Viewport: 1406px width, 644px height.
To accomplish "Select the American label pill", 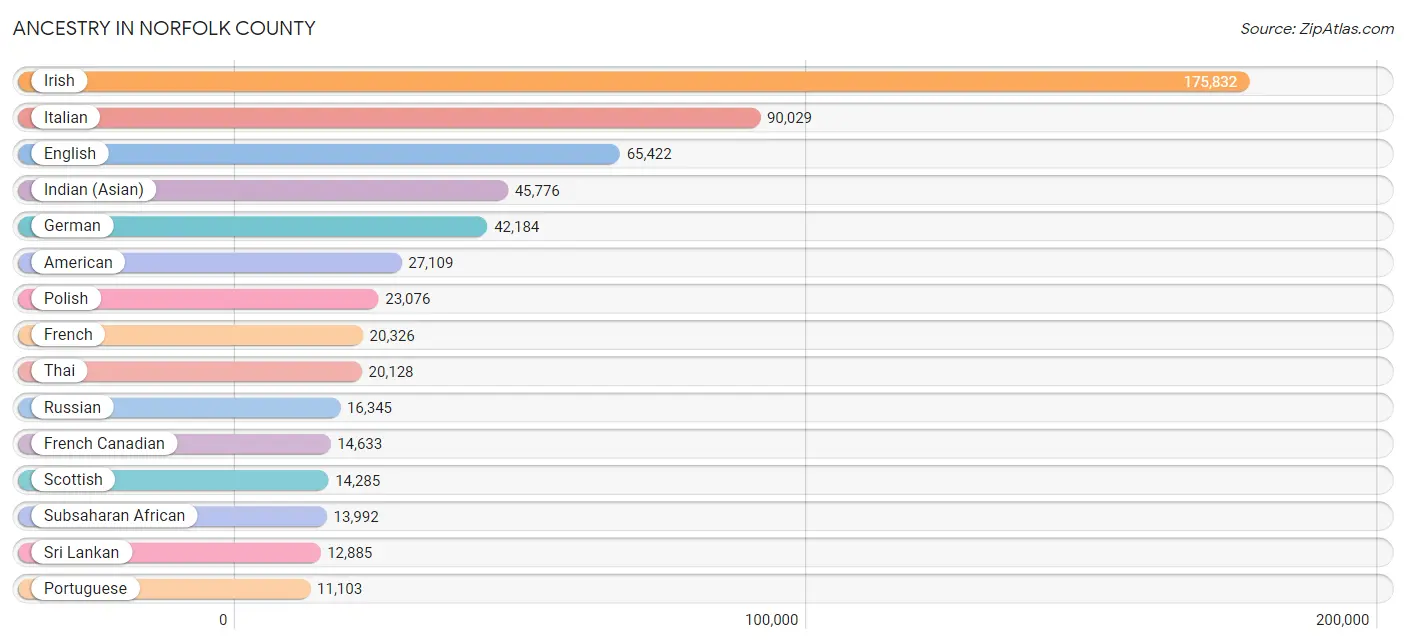I will pyautogui.click(x=78, y=262).
